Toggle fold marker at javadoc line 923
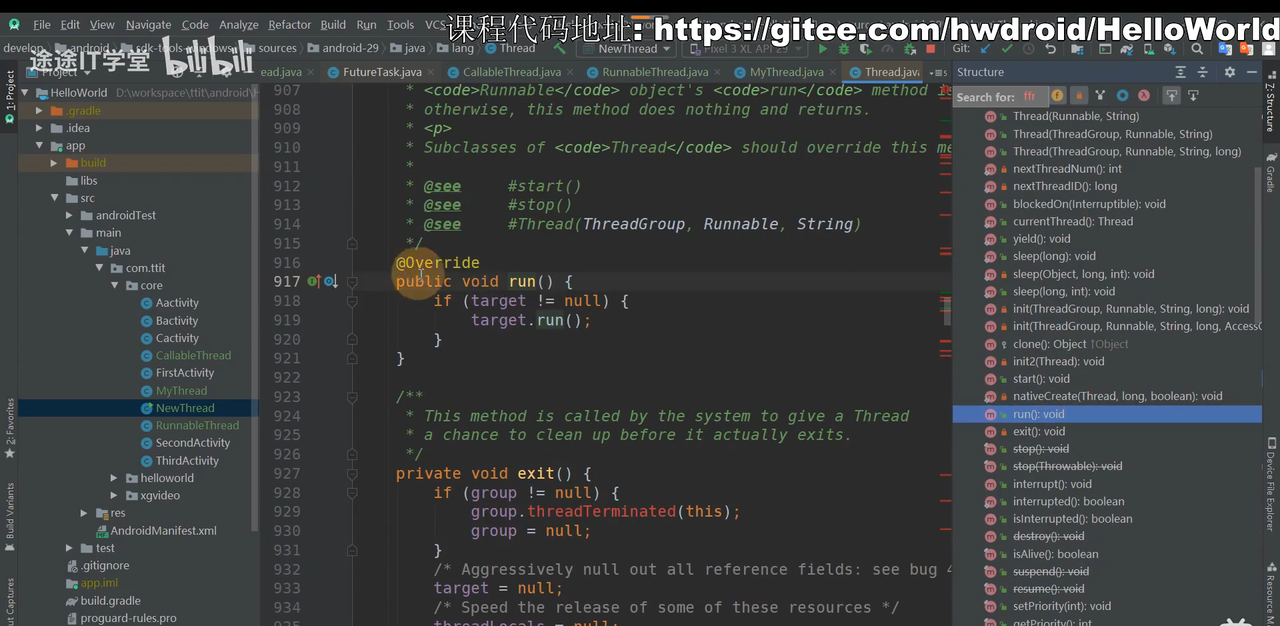 pos(352,397)
